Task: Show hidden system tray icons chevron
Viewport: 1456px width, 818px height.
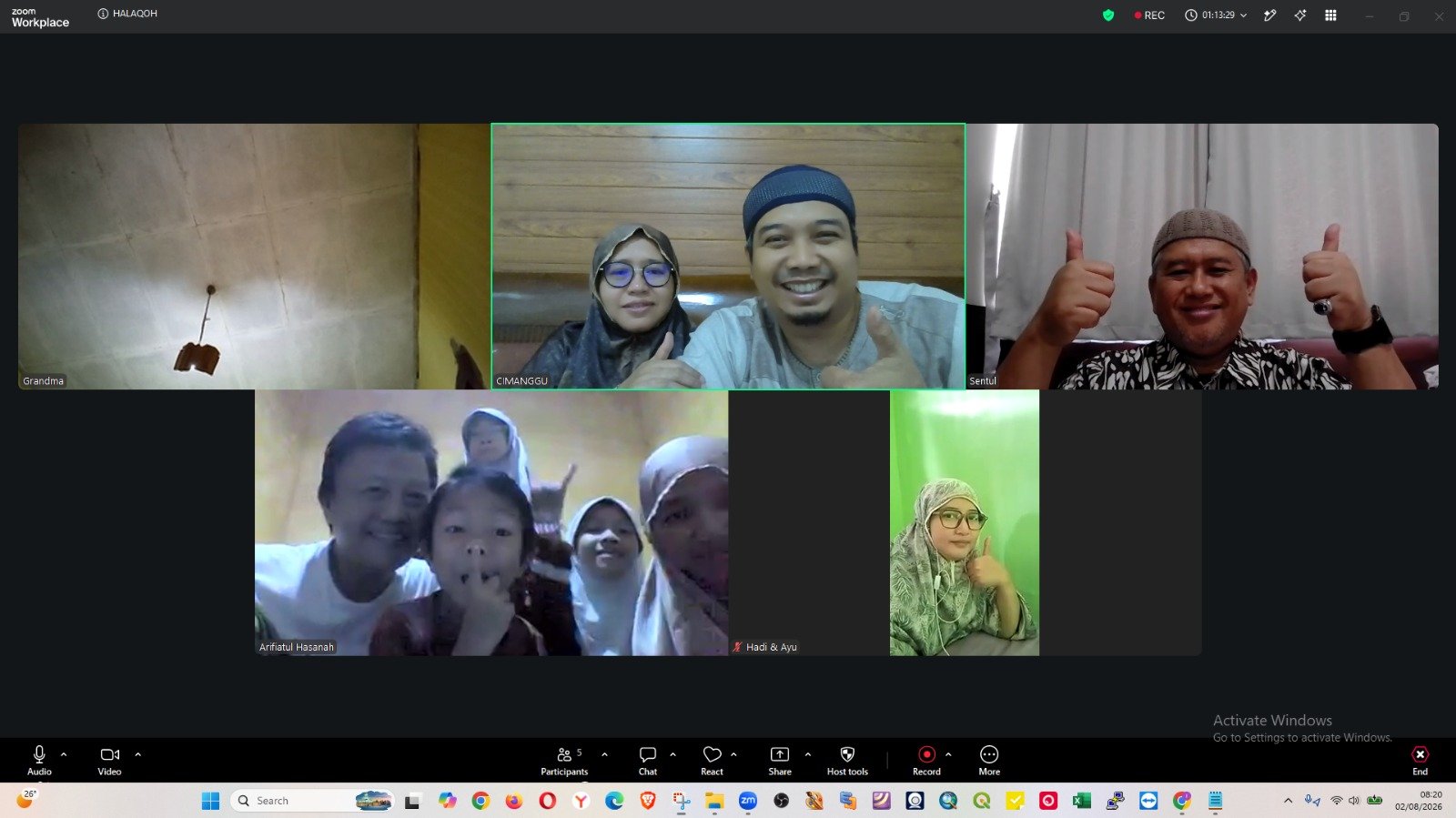Action: coord(1288,801)
